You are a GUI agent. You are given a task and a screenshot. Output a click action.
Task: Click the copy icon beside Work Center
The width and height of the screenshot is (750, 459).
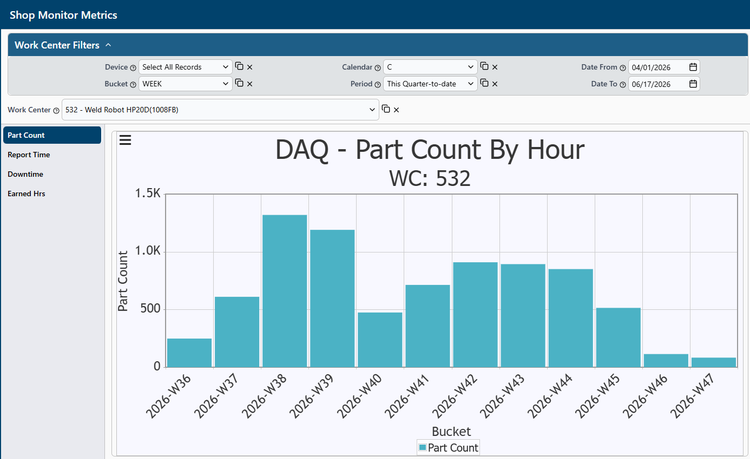tap(386, 109)
